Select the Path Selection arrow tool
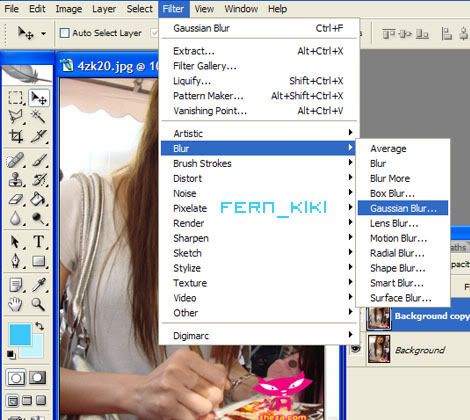Viewport: 470px width, 420px height. pyautogui.click(x=15, y=242)
